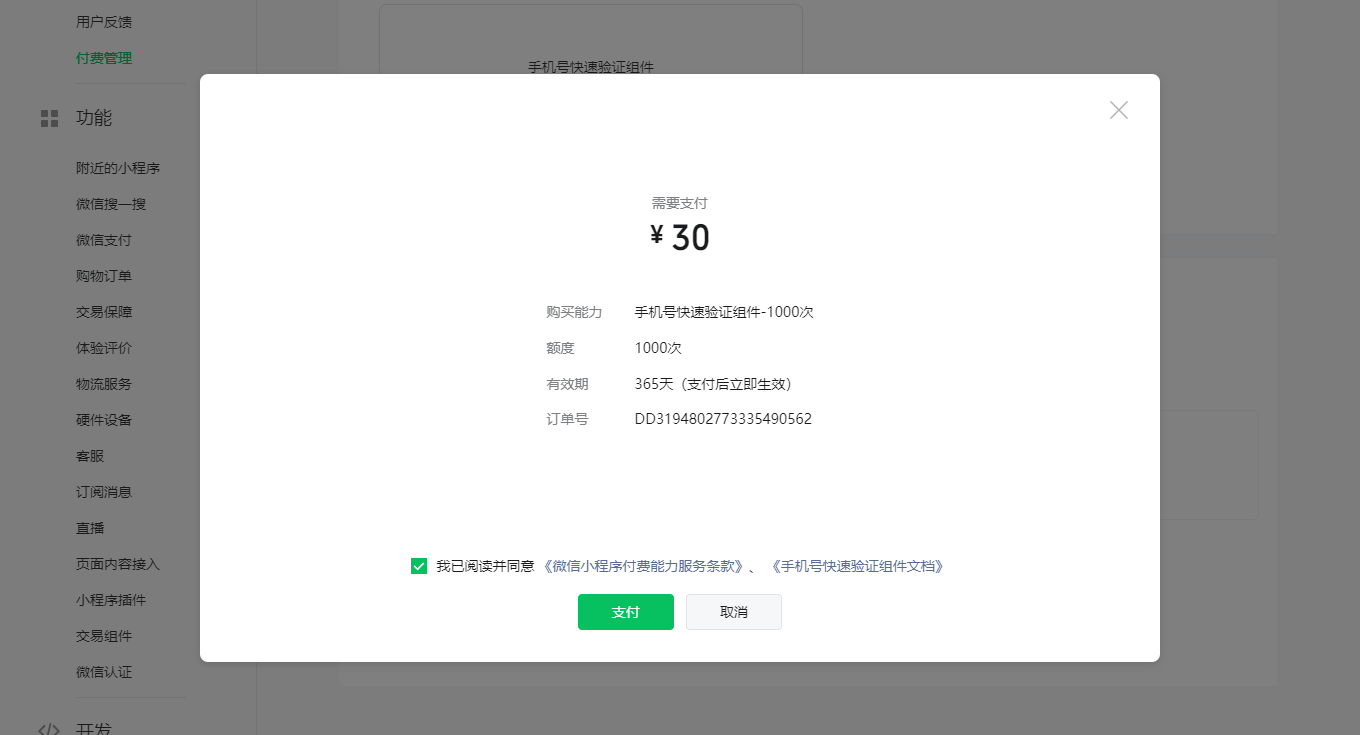Open 微信支付 in the sidebar
This screenshot has width=1360, height=735.
(x=104, y=240)
